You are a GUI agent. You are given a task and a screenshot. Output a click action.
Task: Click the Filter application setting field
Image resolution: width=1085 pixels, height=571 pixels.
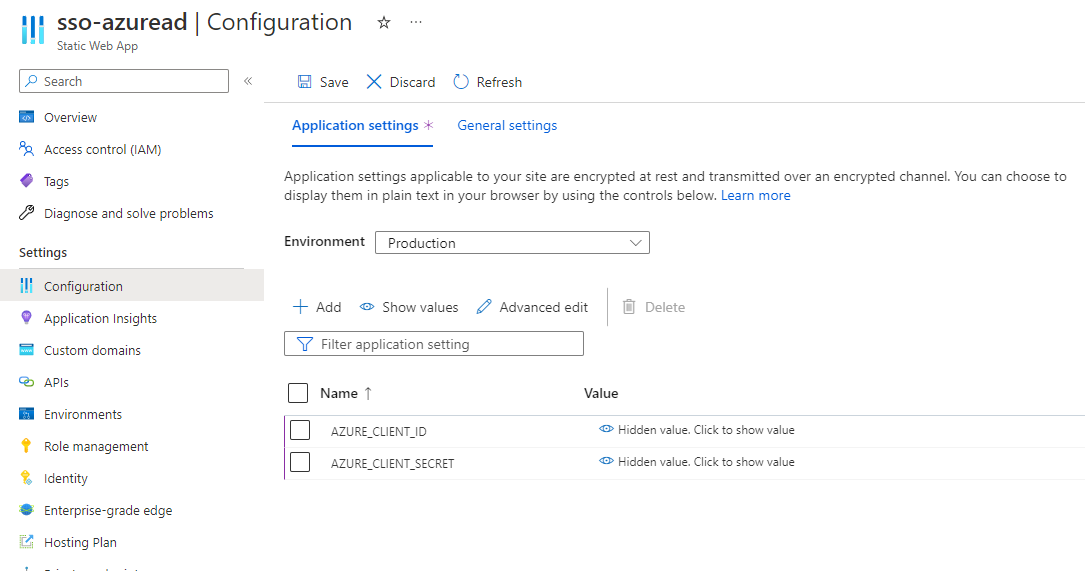[x=434, y=344]
